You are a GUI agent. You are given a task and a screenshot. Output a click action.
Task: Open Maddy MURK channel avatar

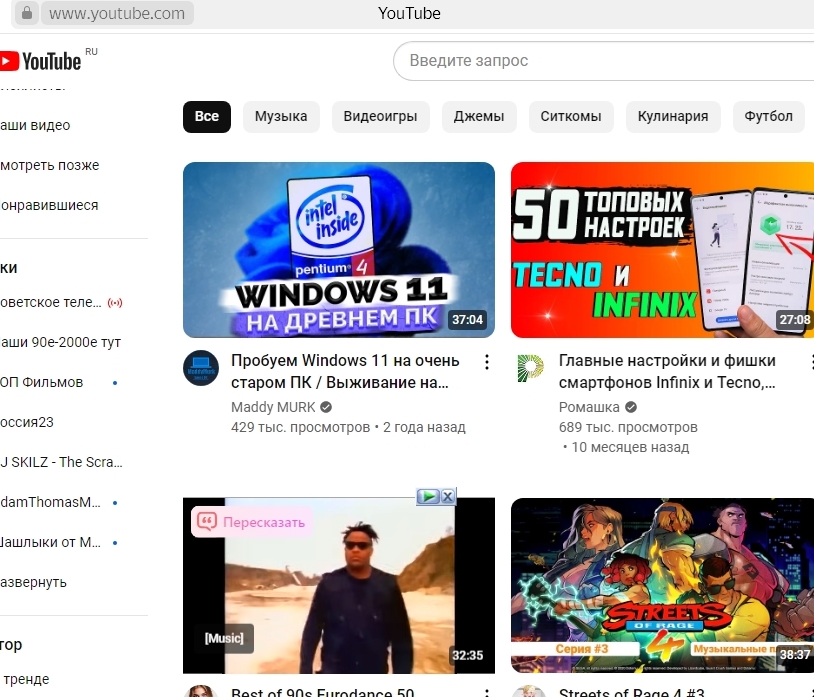[201, 368]
